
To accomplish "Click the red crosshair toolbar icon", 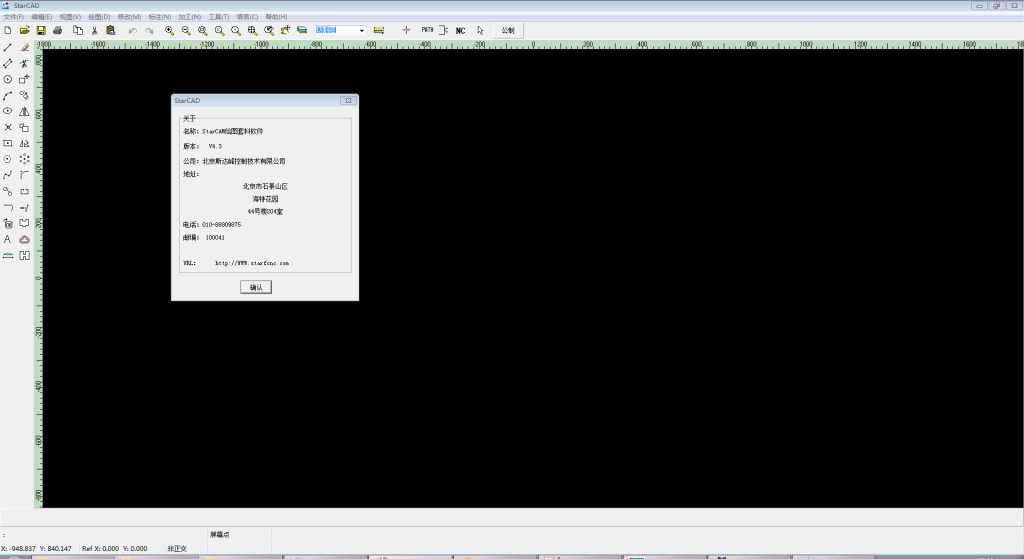I will click(x=406, y=30).
